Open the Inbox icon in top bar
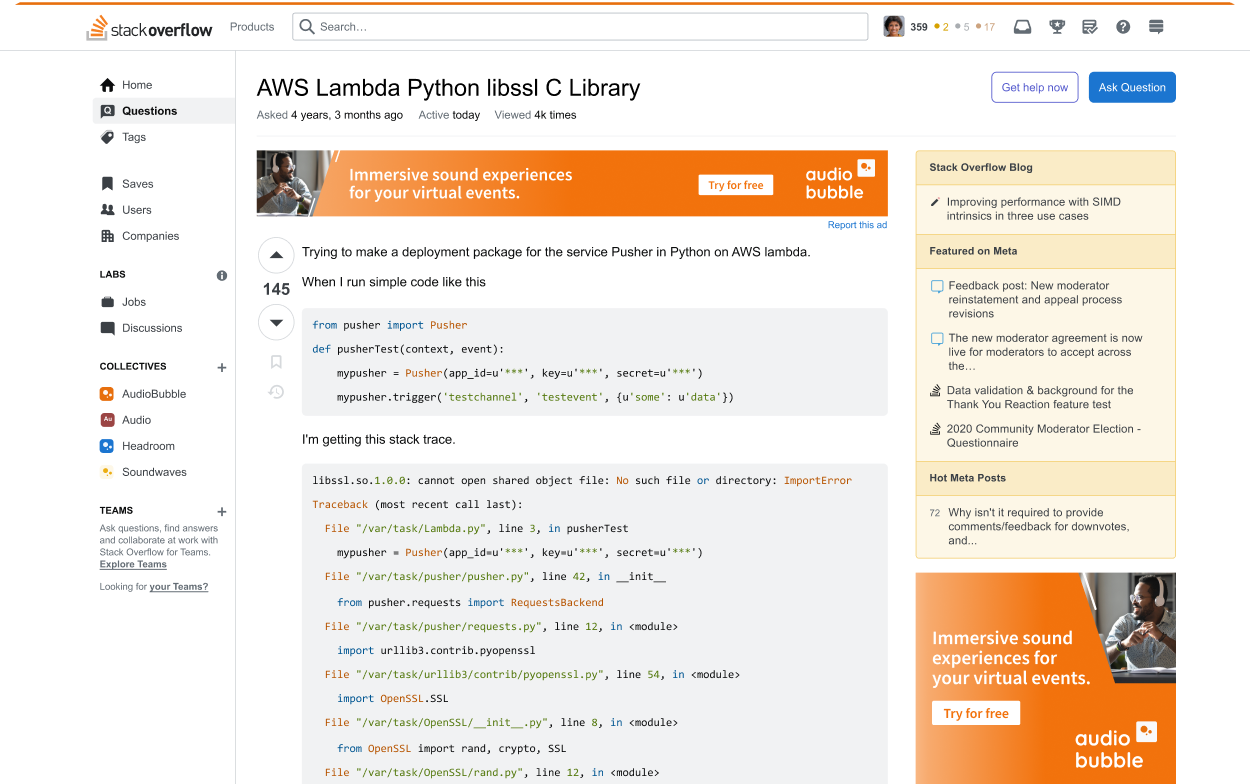Viewport: 1250px width, 784px height. tap(1022, 27)
